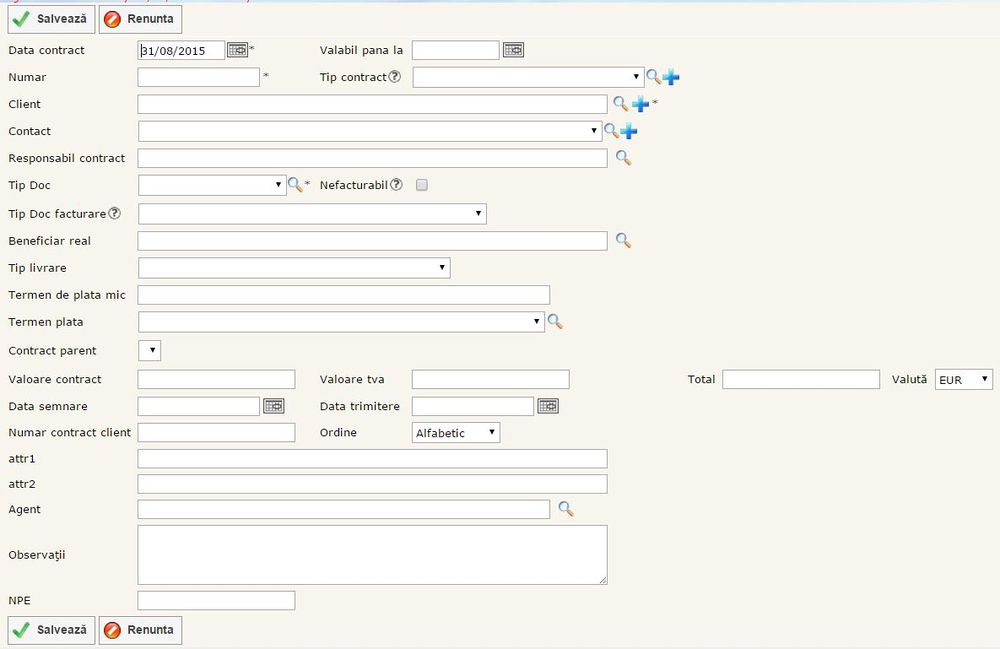1000x649 pixels.
Task: Focus the Numar input field
Action: click(x=199, y=77)
